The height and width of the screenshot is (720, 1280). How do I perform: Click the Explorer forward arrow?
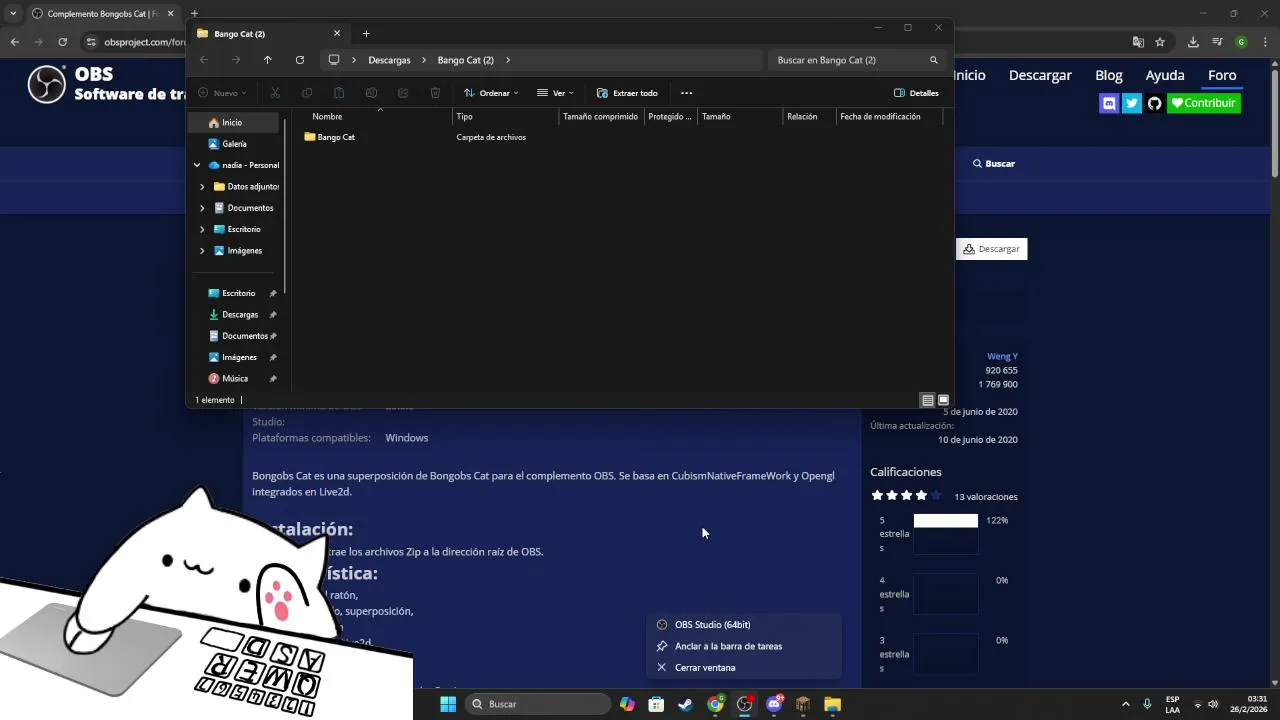coord(236,60)
